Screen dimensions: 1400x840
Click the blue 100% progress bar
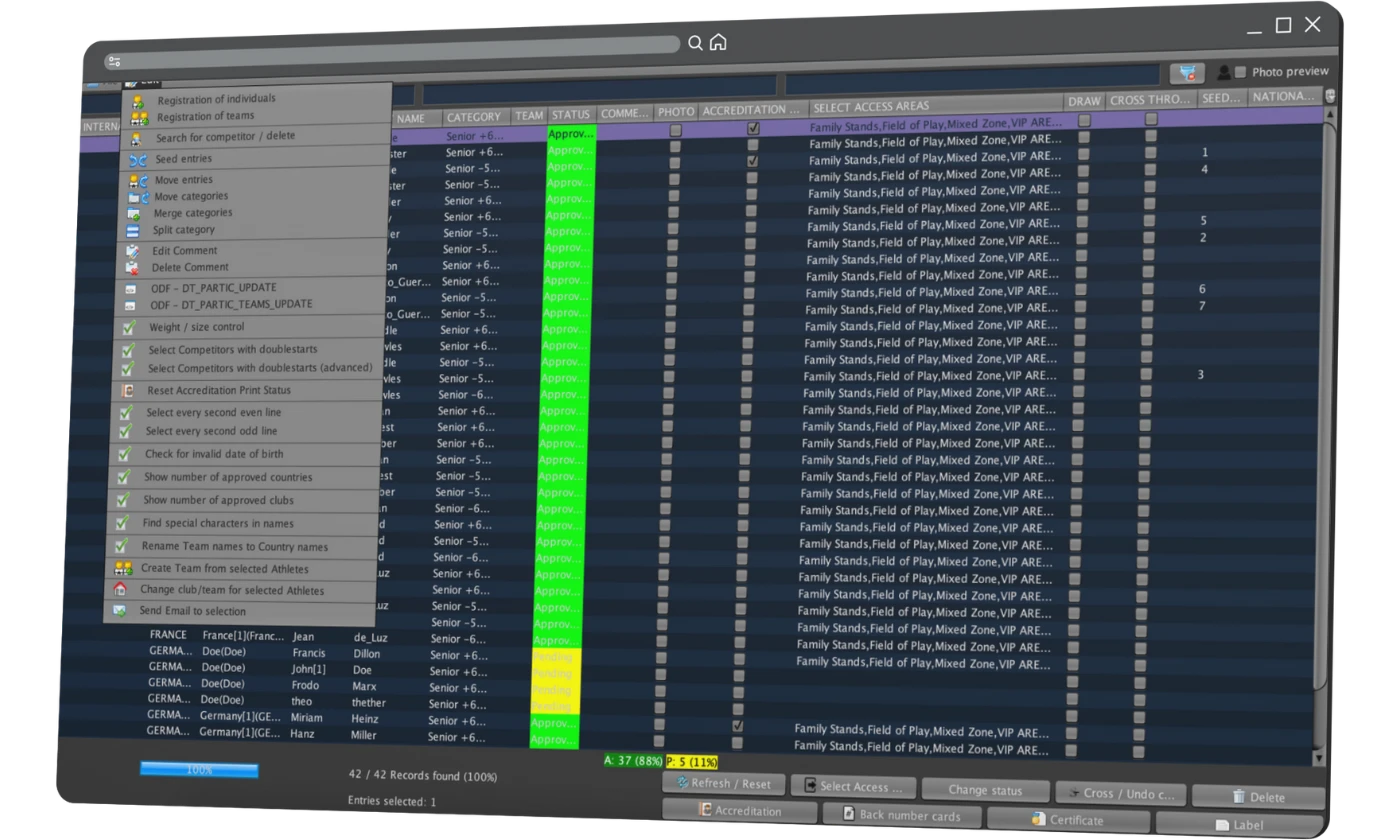pos(199,770)
